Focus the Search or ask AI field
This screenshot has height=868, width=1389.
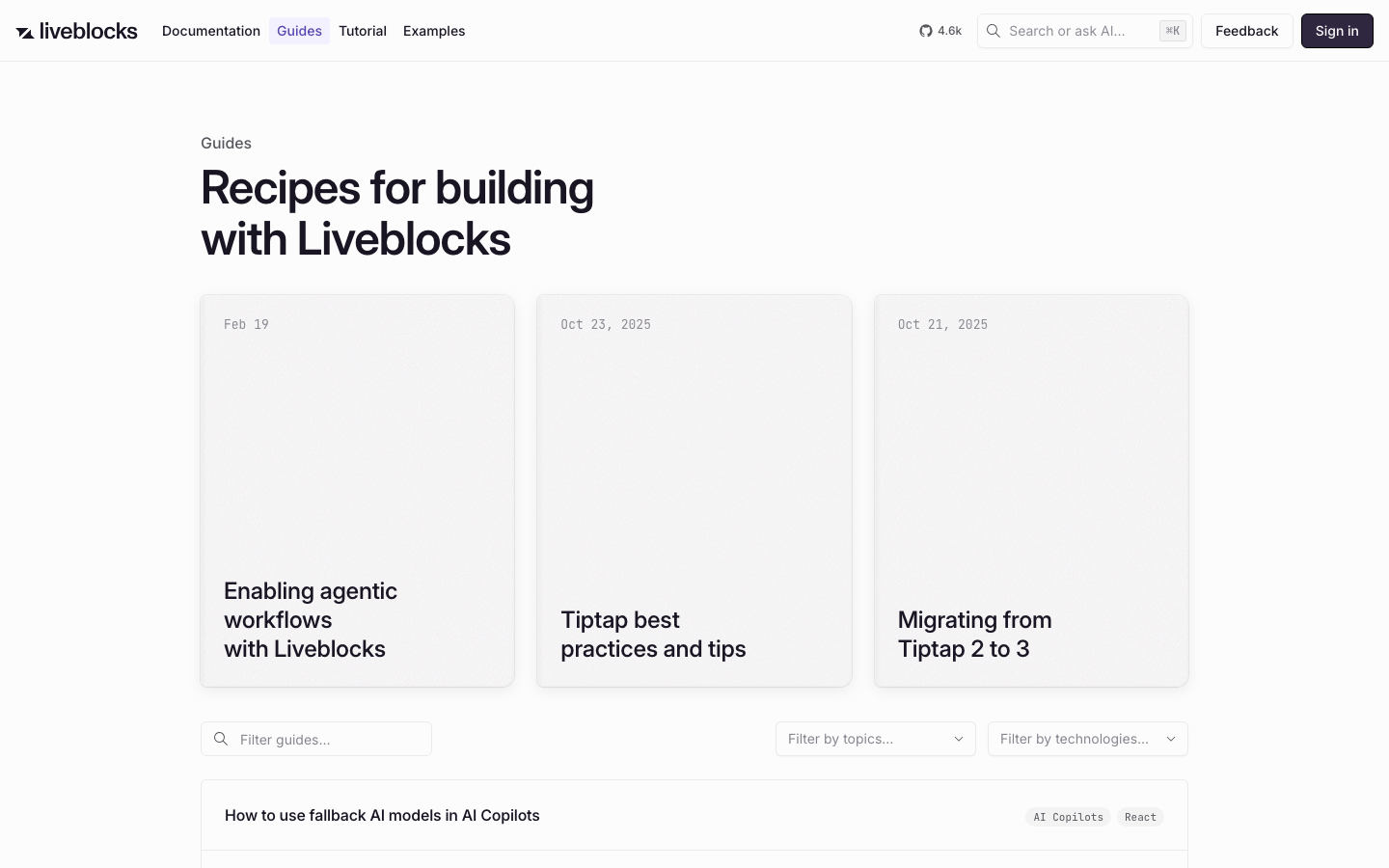point(1085,31)
